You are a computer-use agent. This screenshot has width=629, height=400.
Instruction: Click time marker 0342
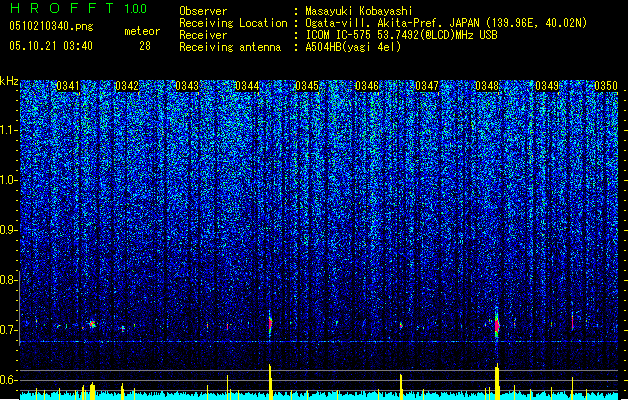(x=127, y=86)
